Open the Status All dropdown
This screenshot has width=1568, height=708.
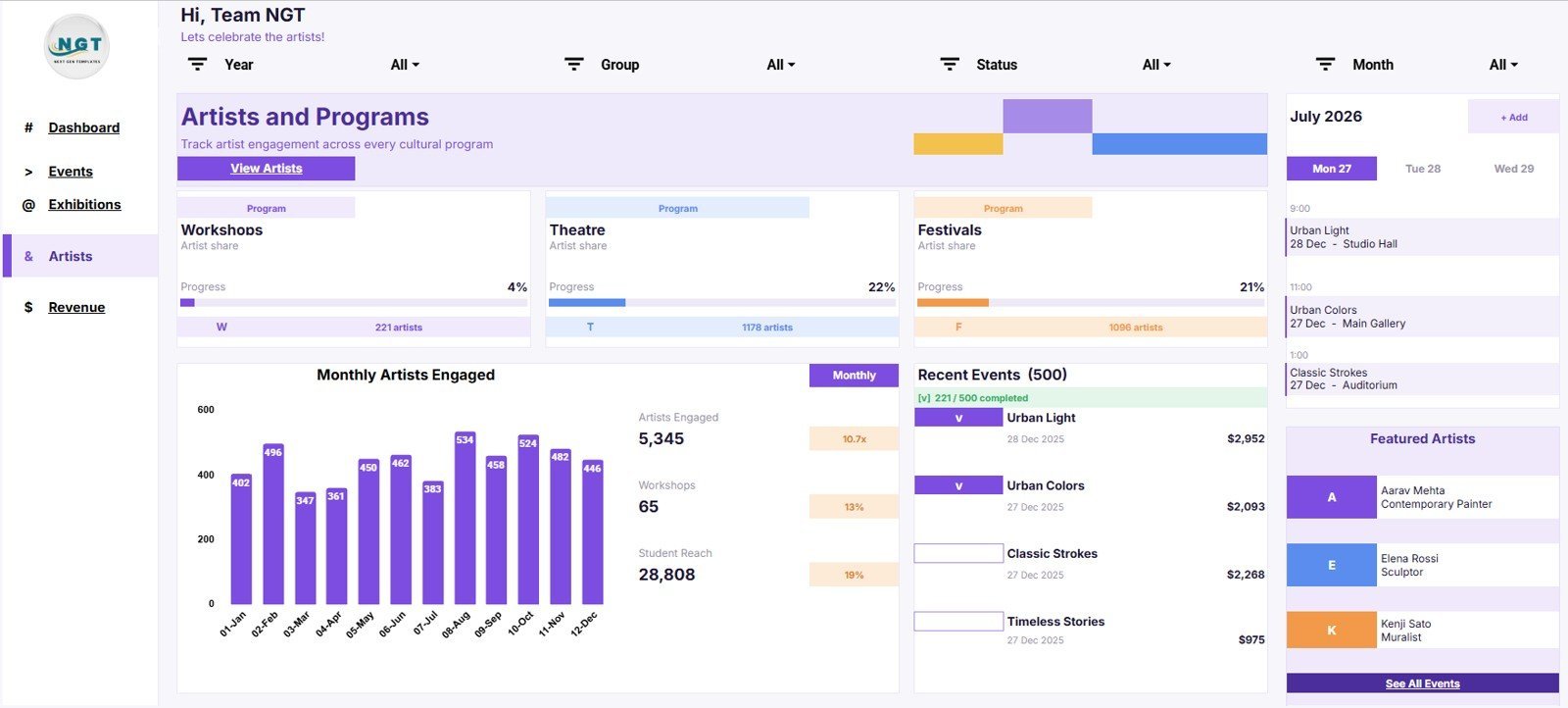[x=1156, y=65]
